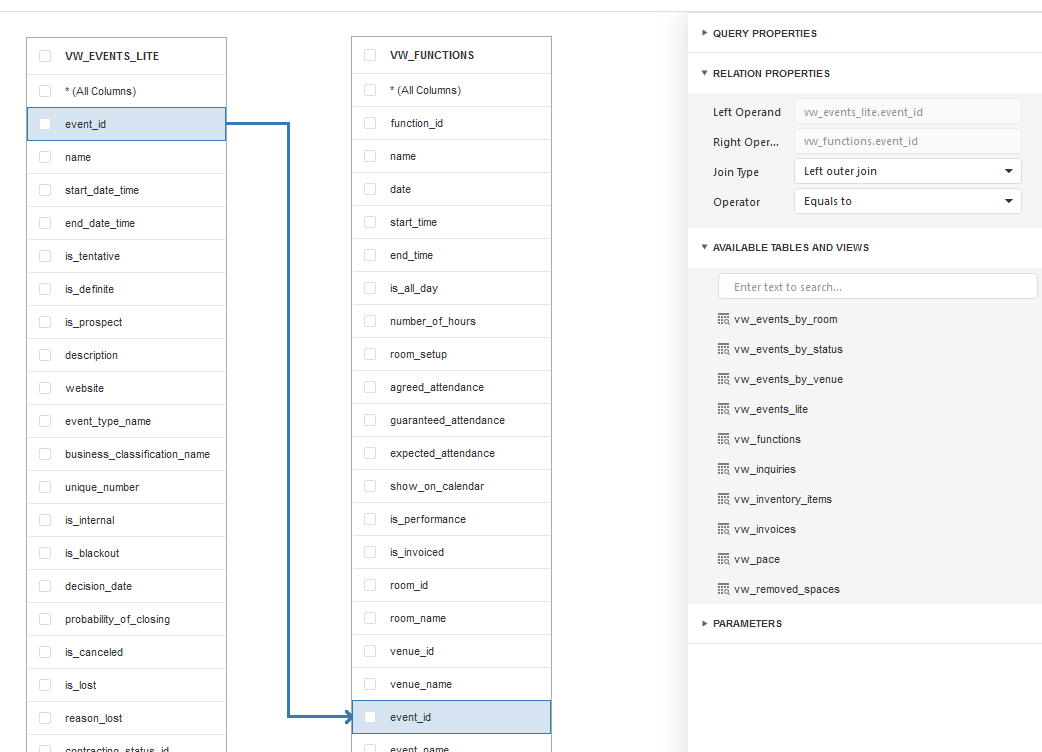Viewport: 1042px width, 752px height.
Task: Select the show_on_calendar column row
Action: point(451,486)
